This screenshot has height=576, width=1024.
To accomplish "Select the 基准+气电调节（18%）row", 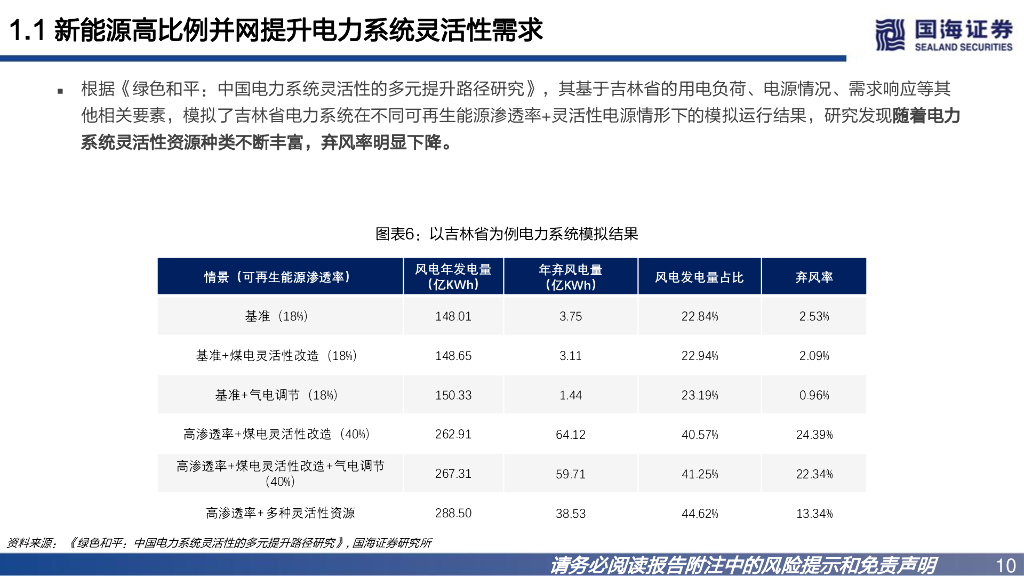I will point(279,394).
